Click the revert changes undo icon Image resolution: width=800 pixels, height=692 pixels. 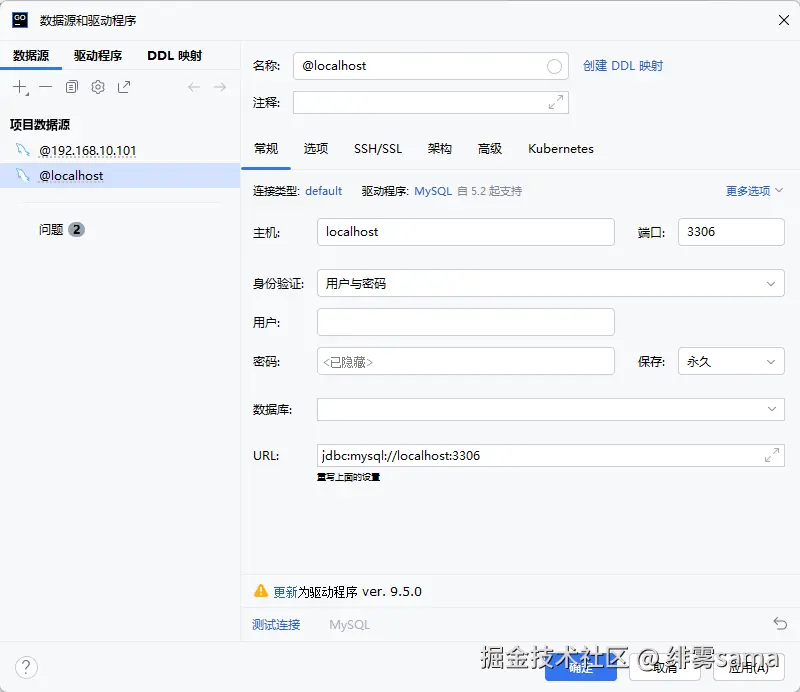coord(780,623)
